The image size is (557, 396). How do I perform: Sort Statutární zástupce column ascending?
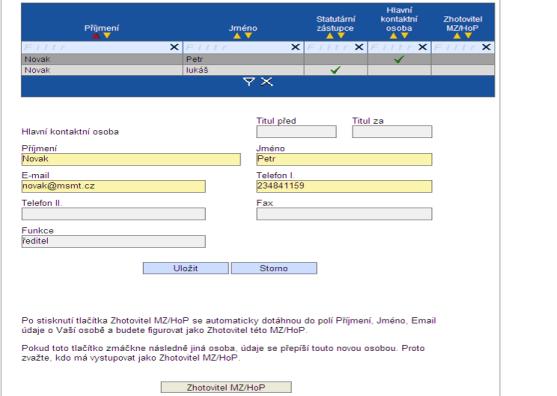click(x=330, y=36)
